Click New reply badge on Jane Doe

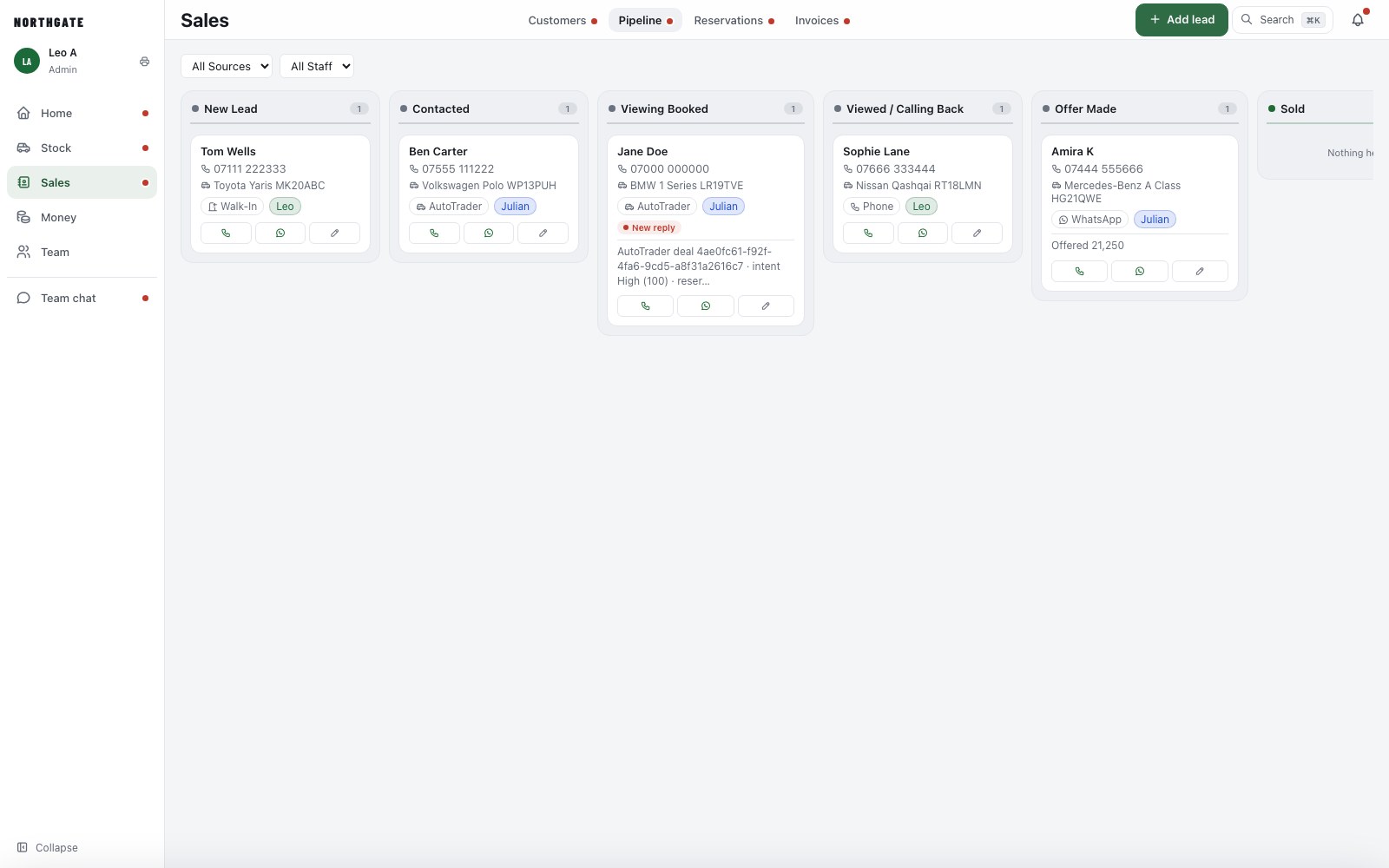pos(648,227)
